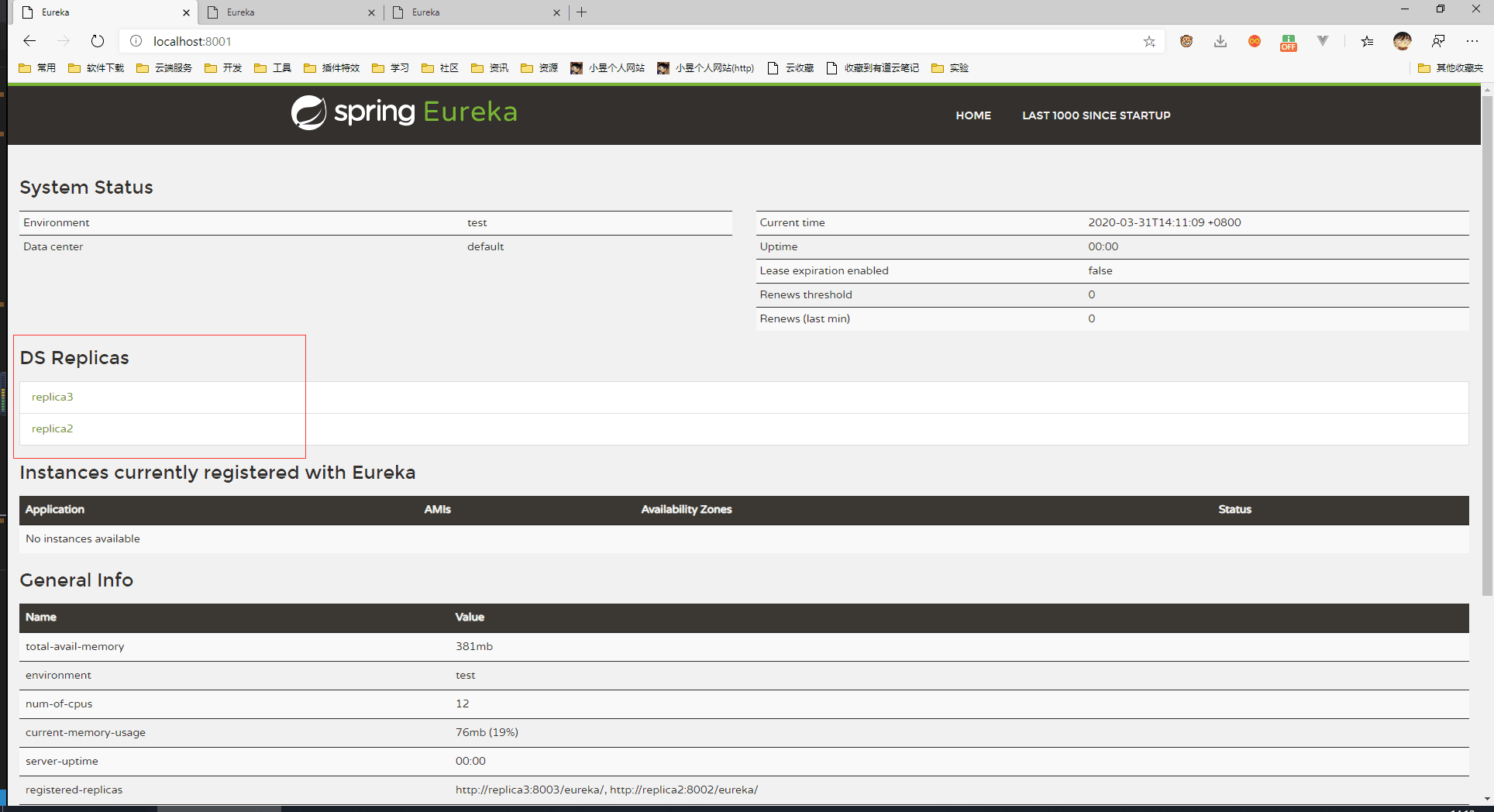This screenshot has width=1494, height=812.
Task: Select the Data center value default
Action: pyautogui.click(x=485, y=246)
